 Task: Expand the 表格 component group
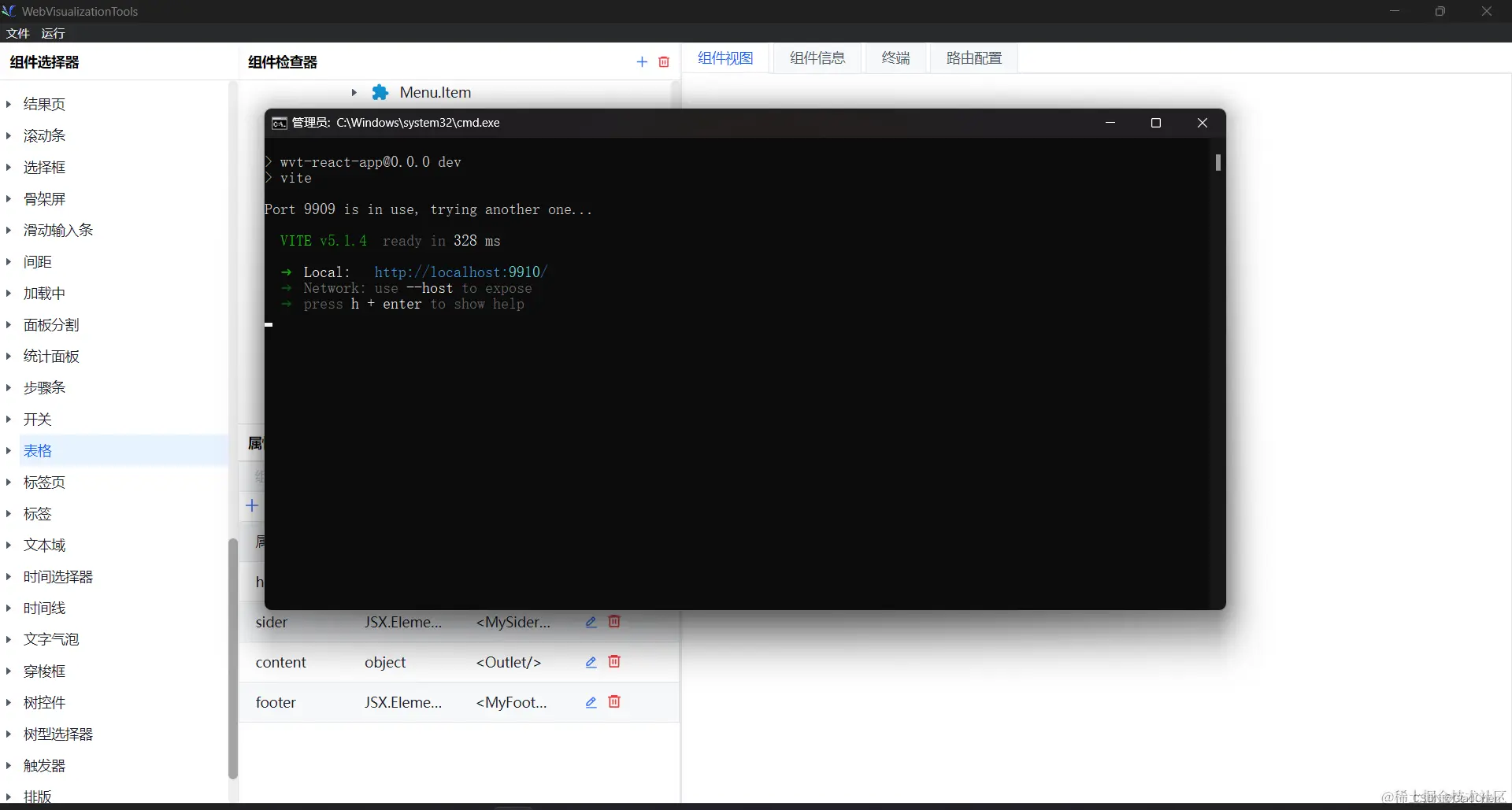coord(9,450)
